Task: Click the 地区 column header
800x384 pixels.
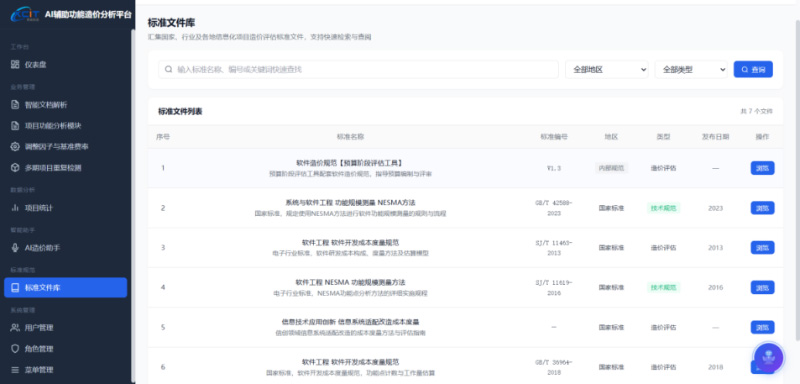Action: (x=611, y=137)
